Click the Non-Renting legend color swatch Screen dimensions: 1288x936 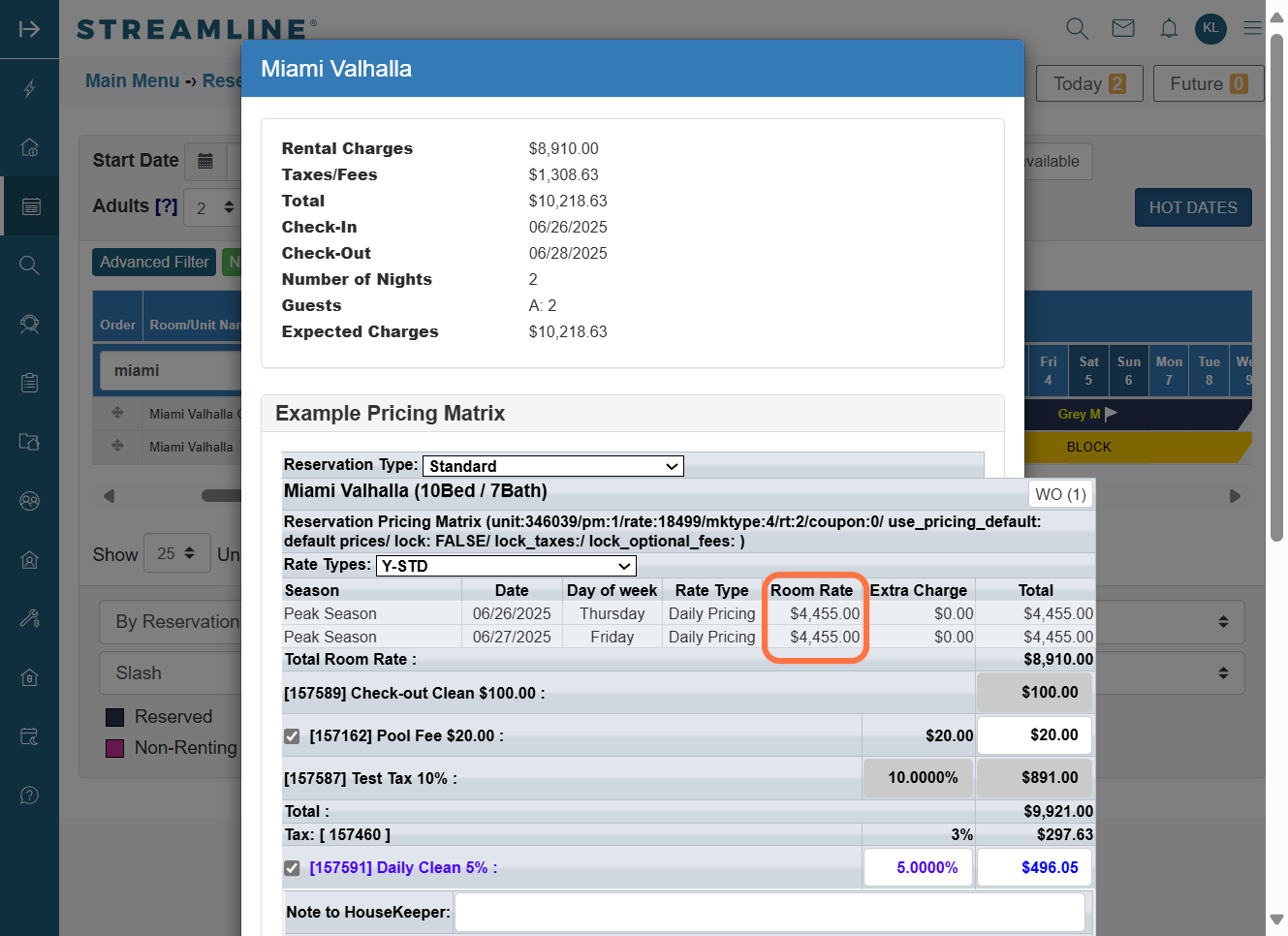(114, 748)
